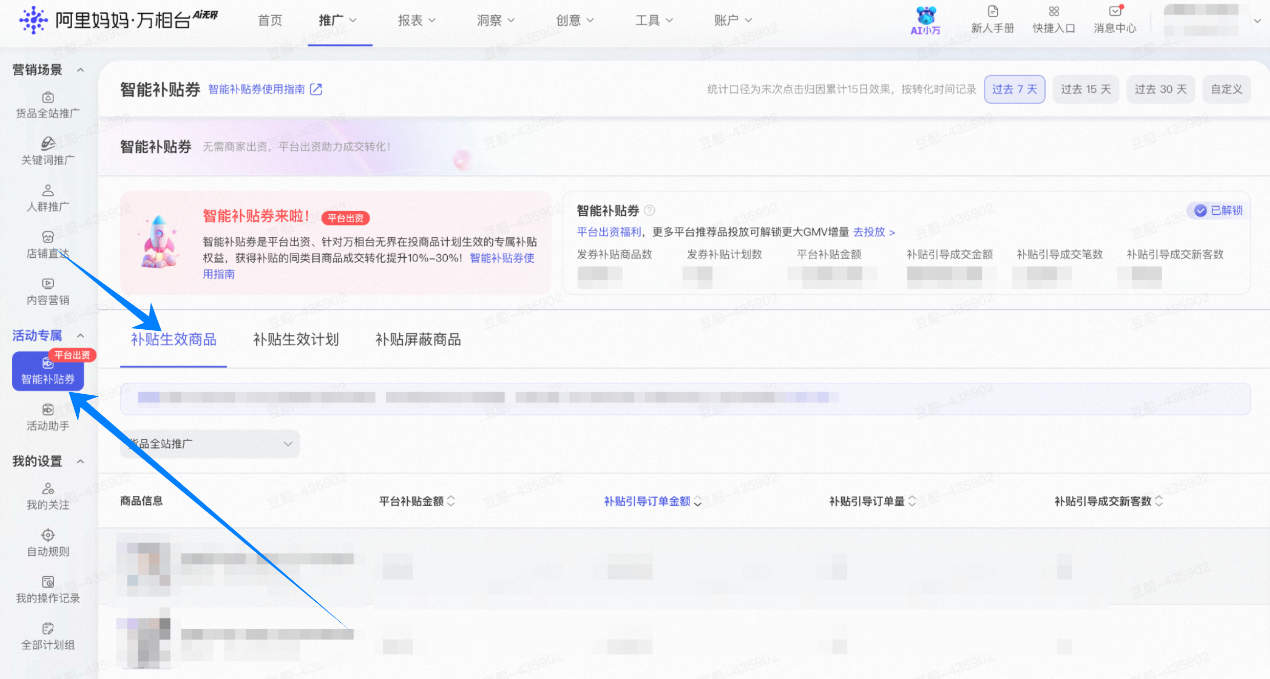The width and height of the screenshot is (1270, 679).
Task: Sort by 平台补贴金额 column
Action: point(451,501)
